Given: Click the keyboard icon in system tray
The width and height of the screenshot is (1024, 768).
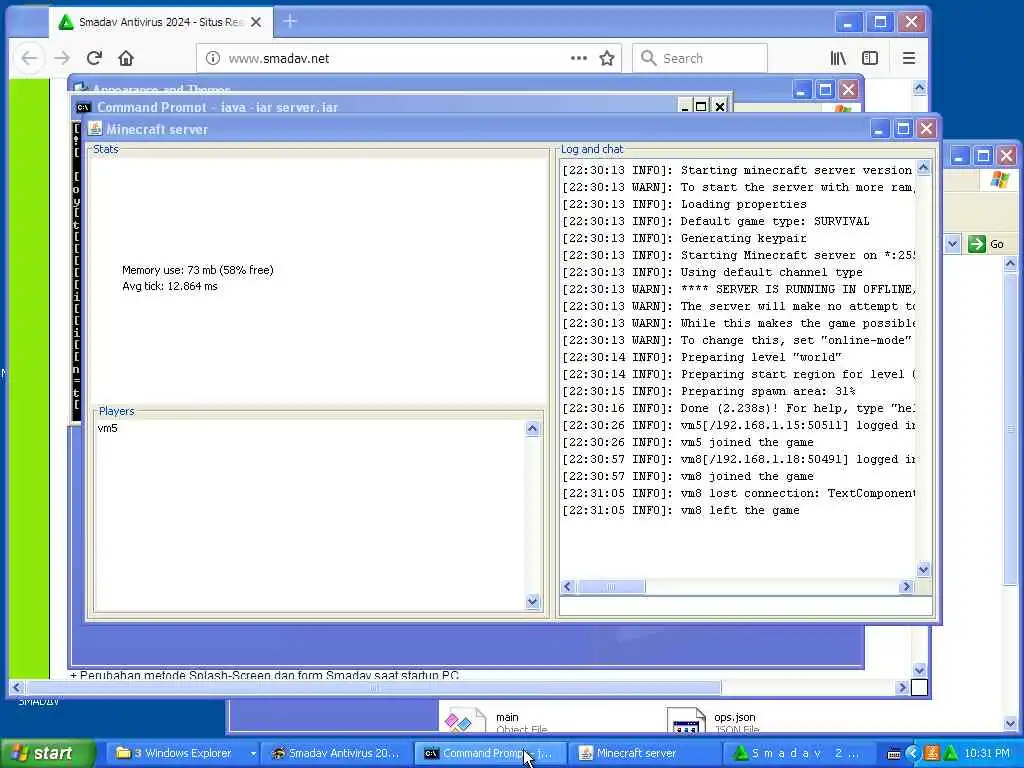Looking at the screenshot, I should point(894,754).
